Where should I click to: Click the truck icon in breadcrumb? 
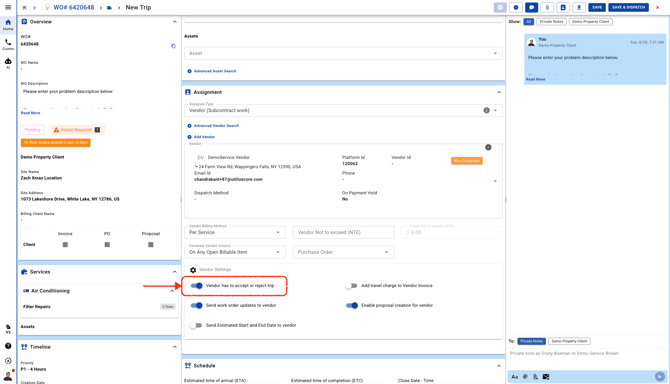109,8
